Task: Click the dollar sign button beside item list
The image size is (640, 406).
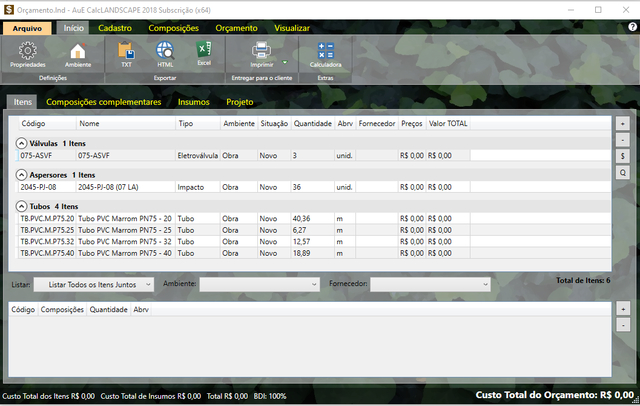Action: (x=623, y=156)
